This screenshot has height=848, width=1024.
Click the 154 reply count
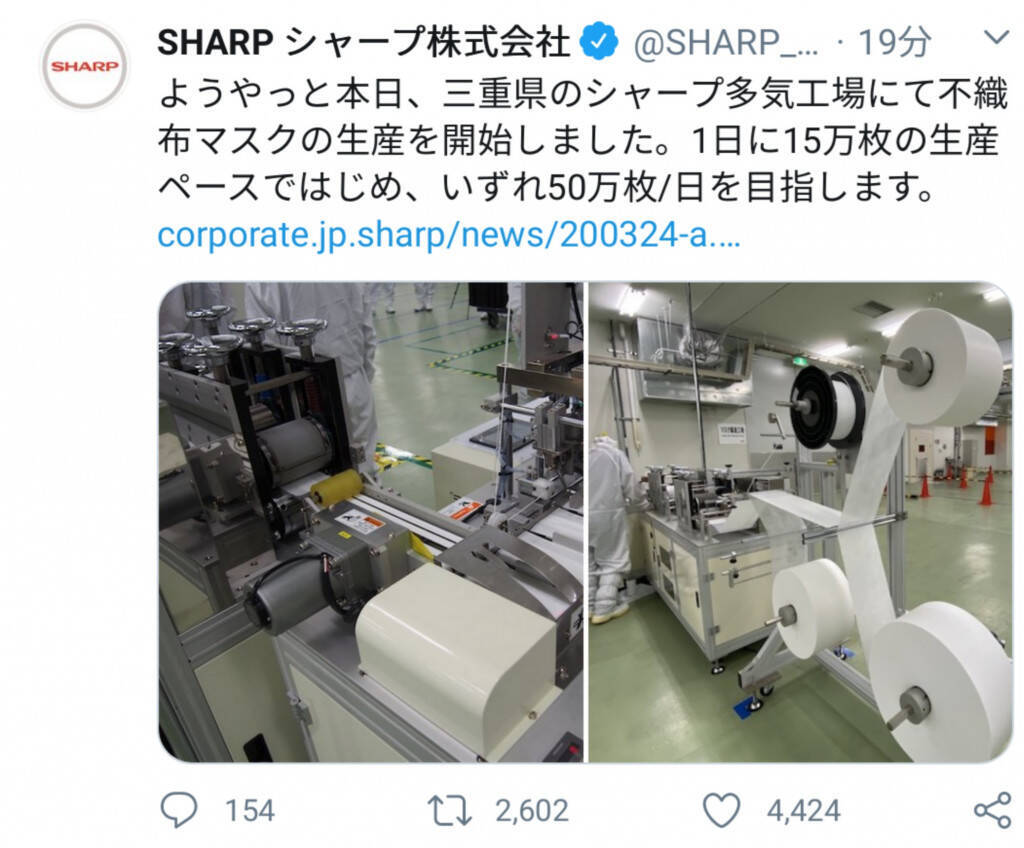250,811
